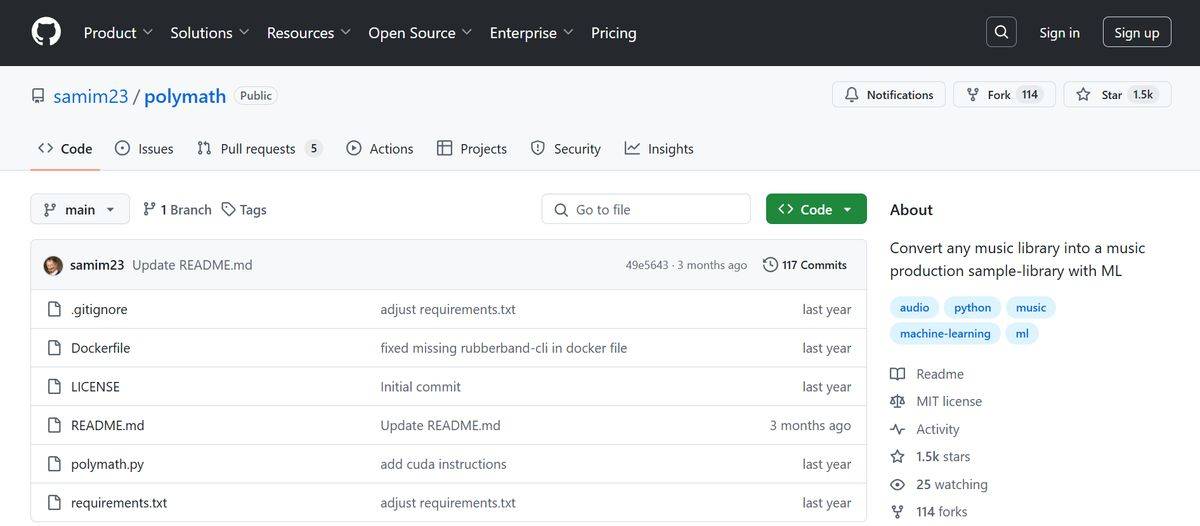1200x526 pixels.
Task: Click the branch icon beside 1 Branch
Action: point(149,209)
